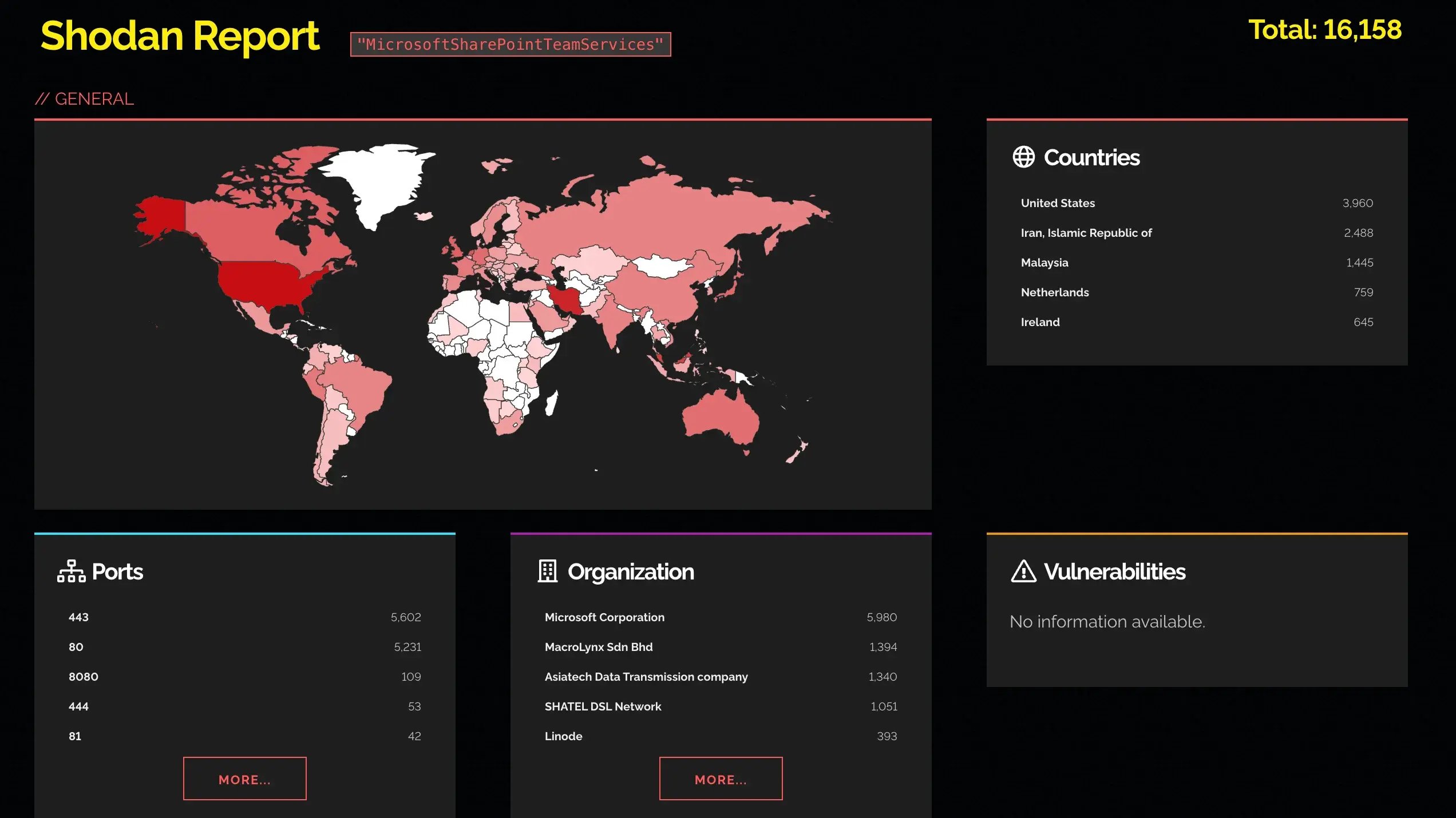Viewport: 1456px width, 818px height.
Task: Click the 1,394 count for MacroLynx
Action: pyautogui.click(x=883, y=647)
